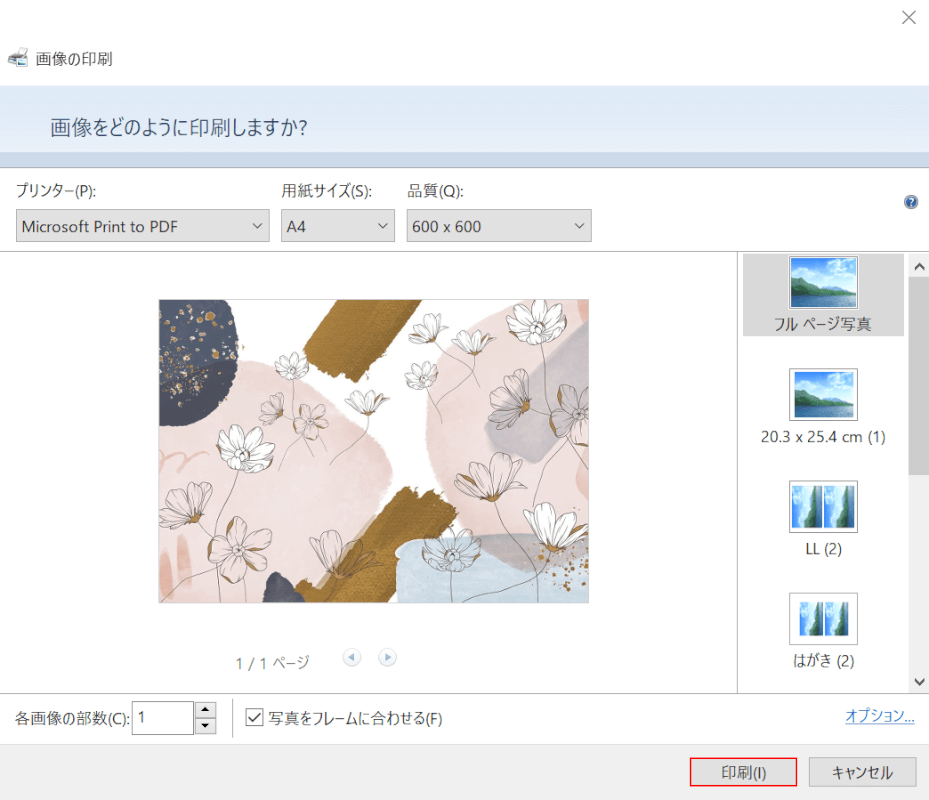Image resolution: width=929 pixels, height=800 pixels.
Task: Decrease copies with the down spinner arrow
Action: click(x=205, y=725)
